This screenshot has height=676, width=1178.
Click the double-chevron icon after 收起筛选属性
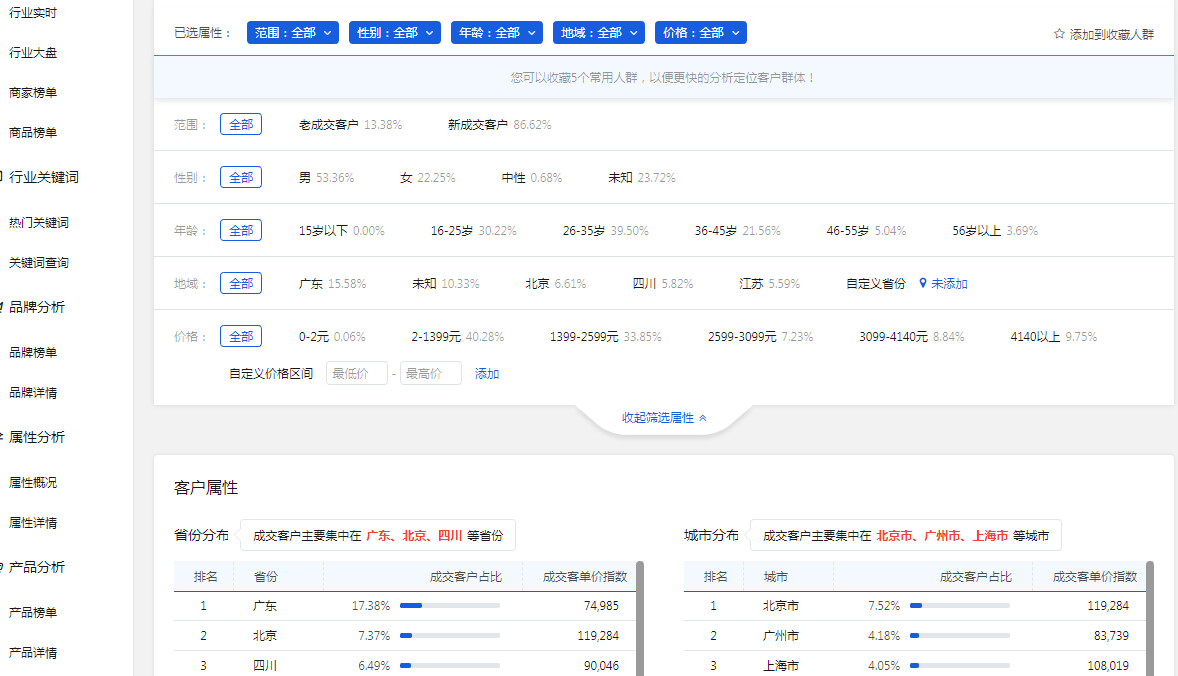click(x=703, y=418)
